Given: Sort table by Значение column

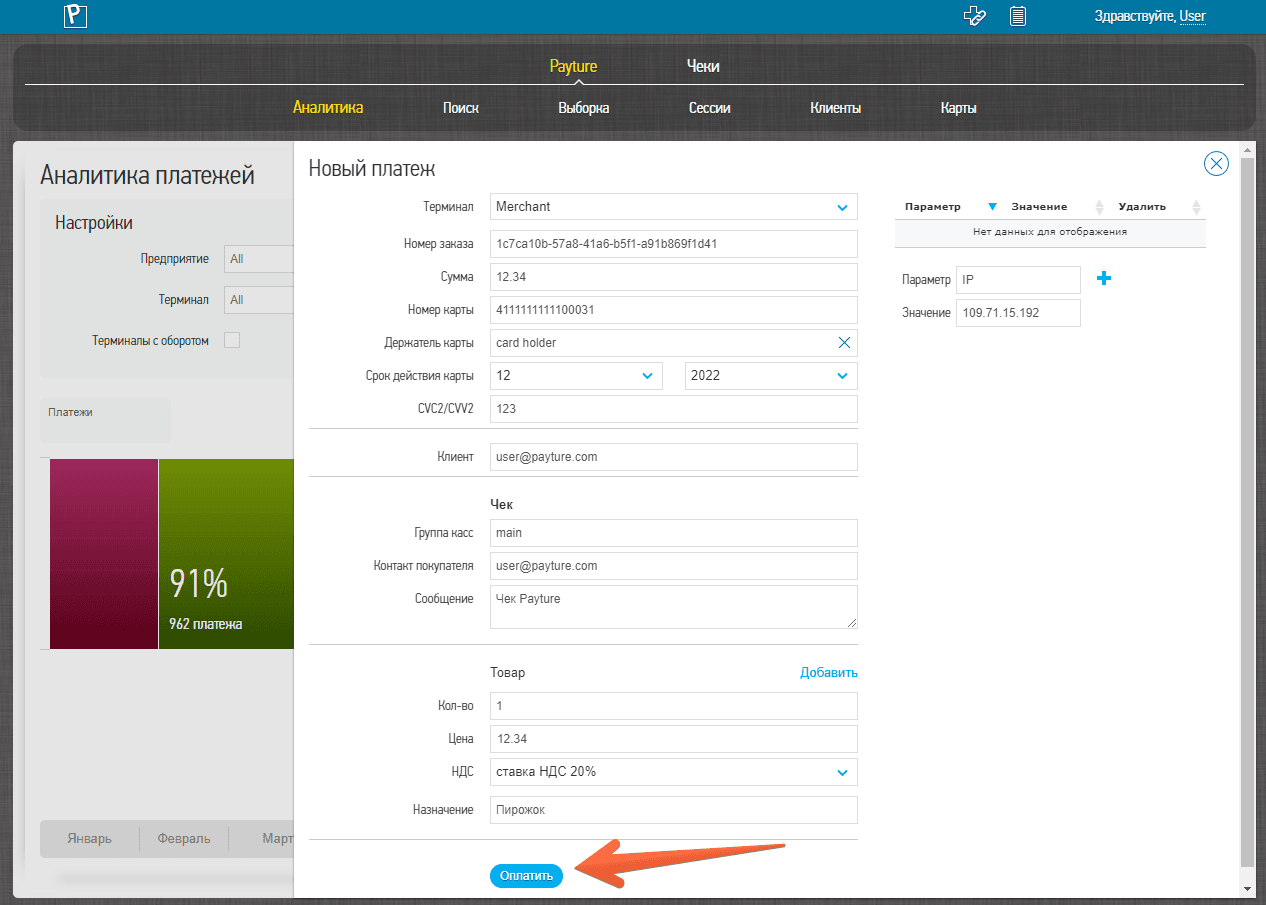Looking at the screenshot, I should pyautogui.click(x=1099, y=207).
